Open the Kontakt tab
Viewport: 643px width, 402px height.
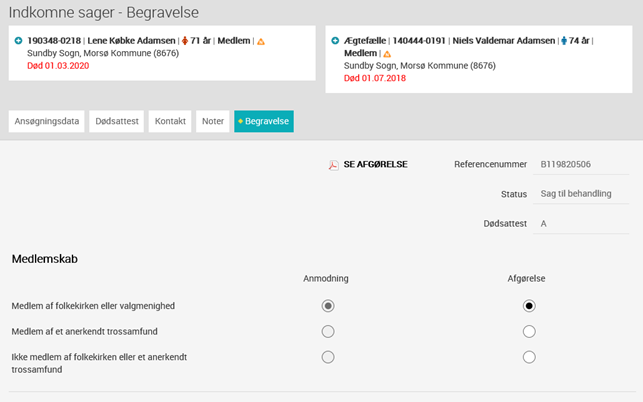[x=170, y=121]
